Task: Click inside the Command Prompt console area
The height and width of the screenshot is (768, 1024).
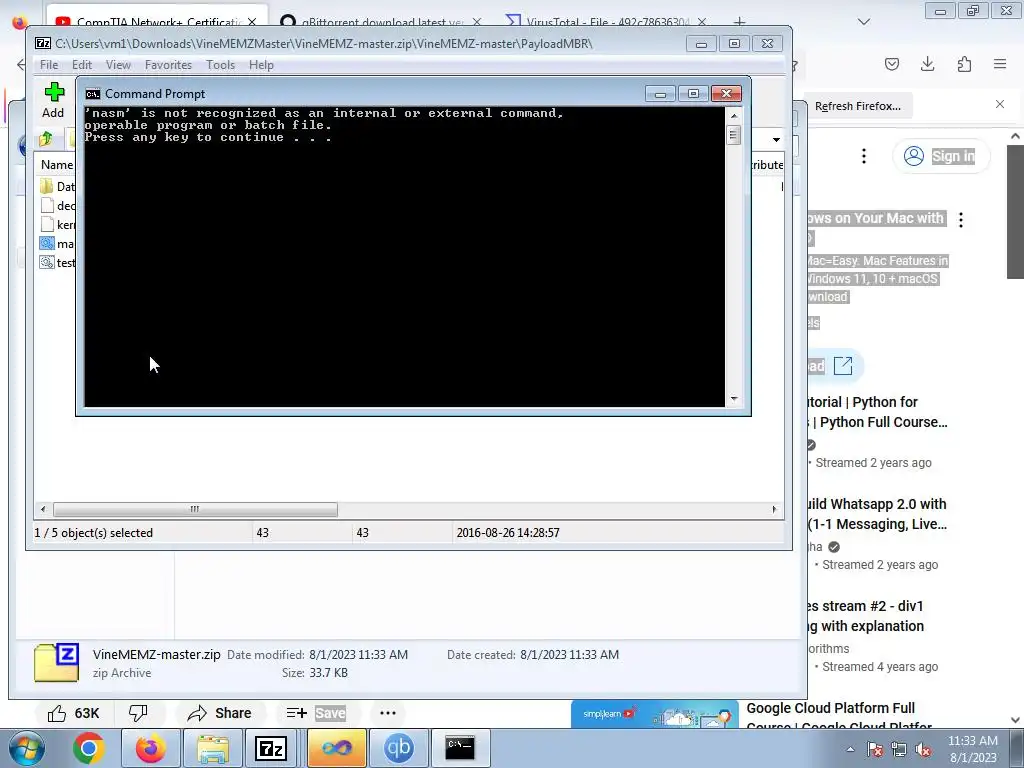Action: [x=404, y=256]
